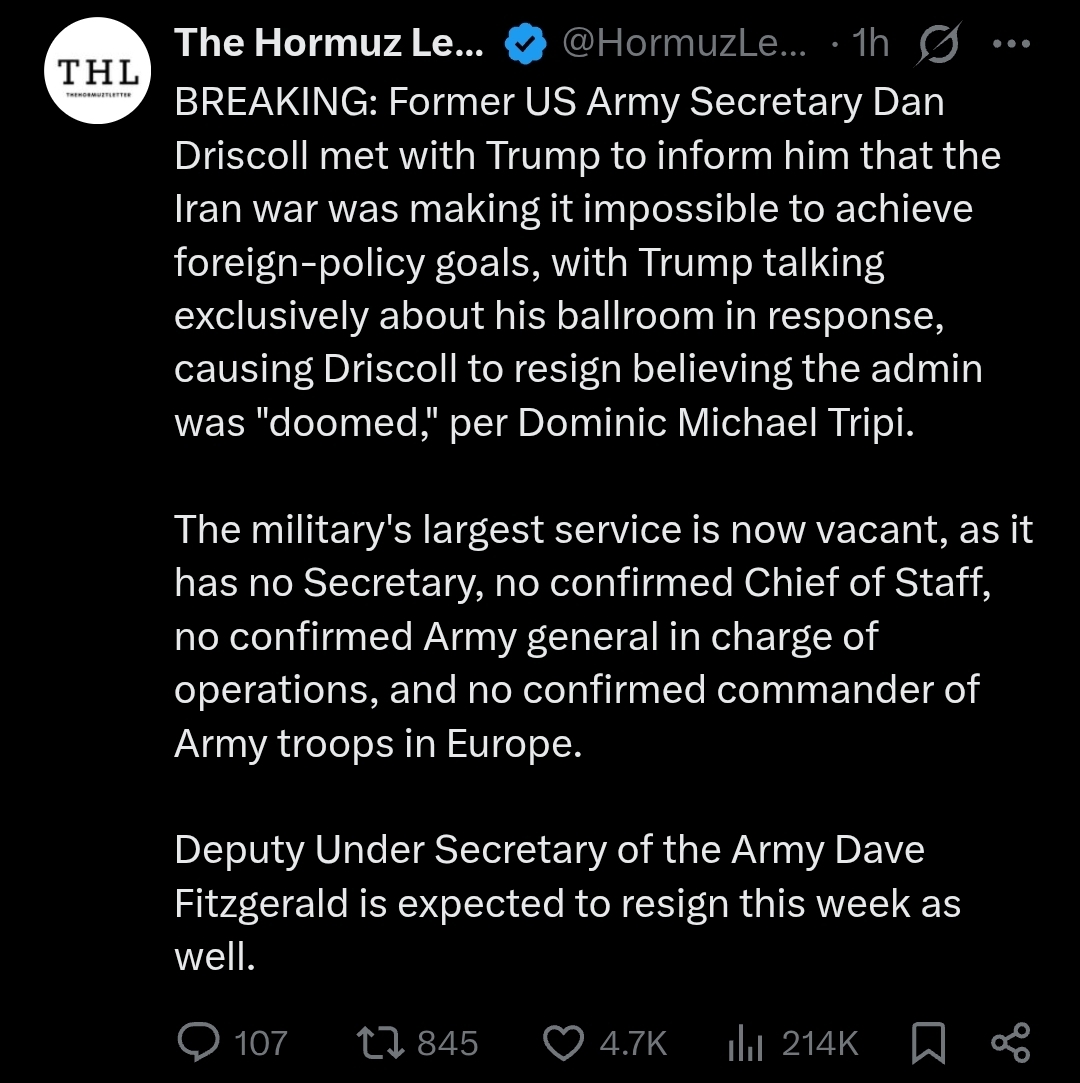Click the repost arrows icon
Image resolution: width=1080 pixels, height=1083 pixels.
coord(380,1042)
